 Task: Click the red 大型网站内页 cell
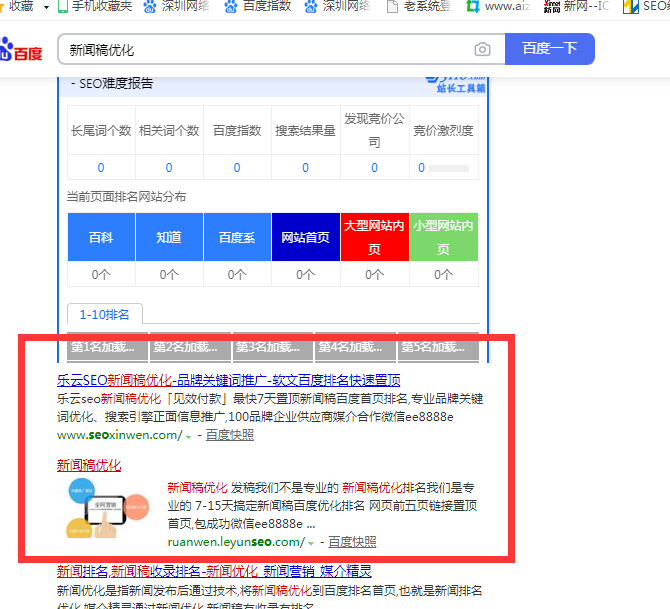click(374, 237)
